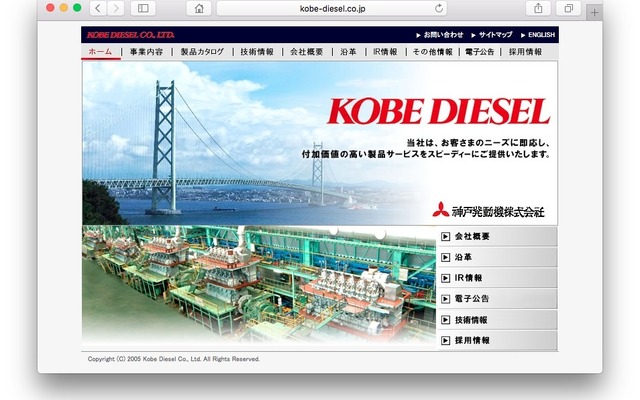Screen dimensions: 640x400
Task: Open the 会社概要 item in top navigation
Action: click(307, 52)
